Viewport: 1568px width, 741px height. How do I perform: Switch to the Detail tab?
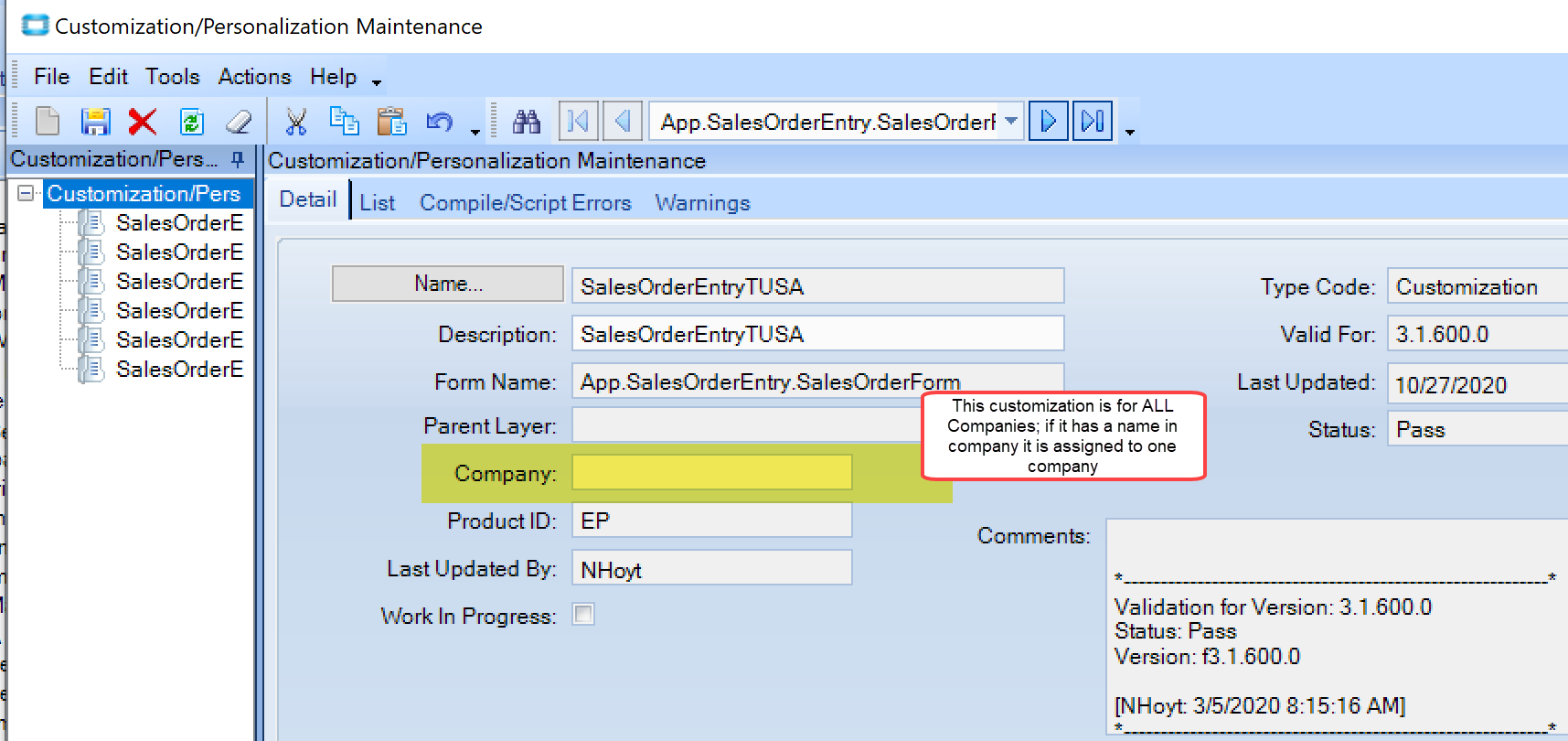click(x=308, y=200)
